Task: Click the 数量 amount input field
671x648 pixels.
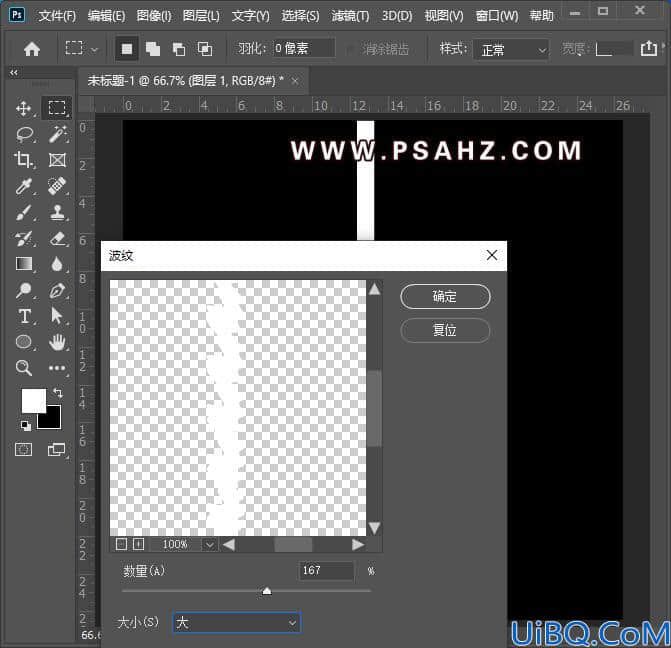Action: click(x=326, y=571)
